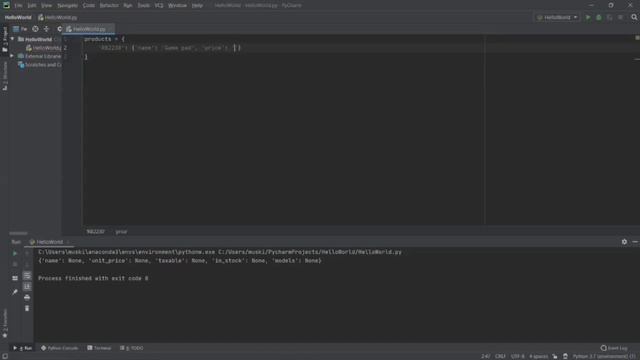This screenshot has width=640, height=360.
Task: Click the Down the Stack Trace arrow
Action: 27,264
